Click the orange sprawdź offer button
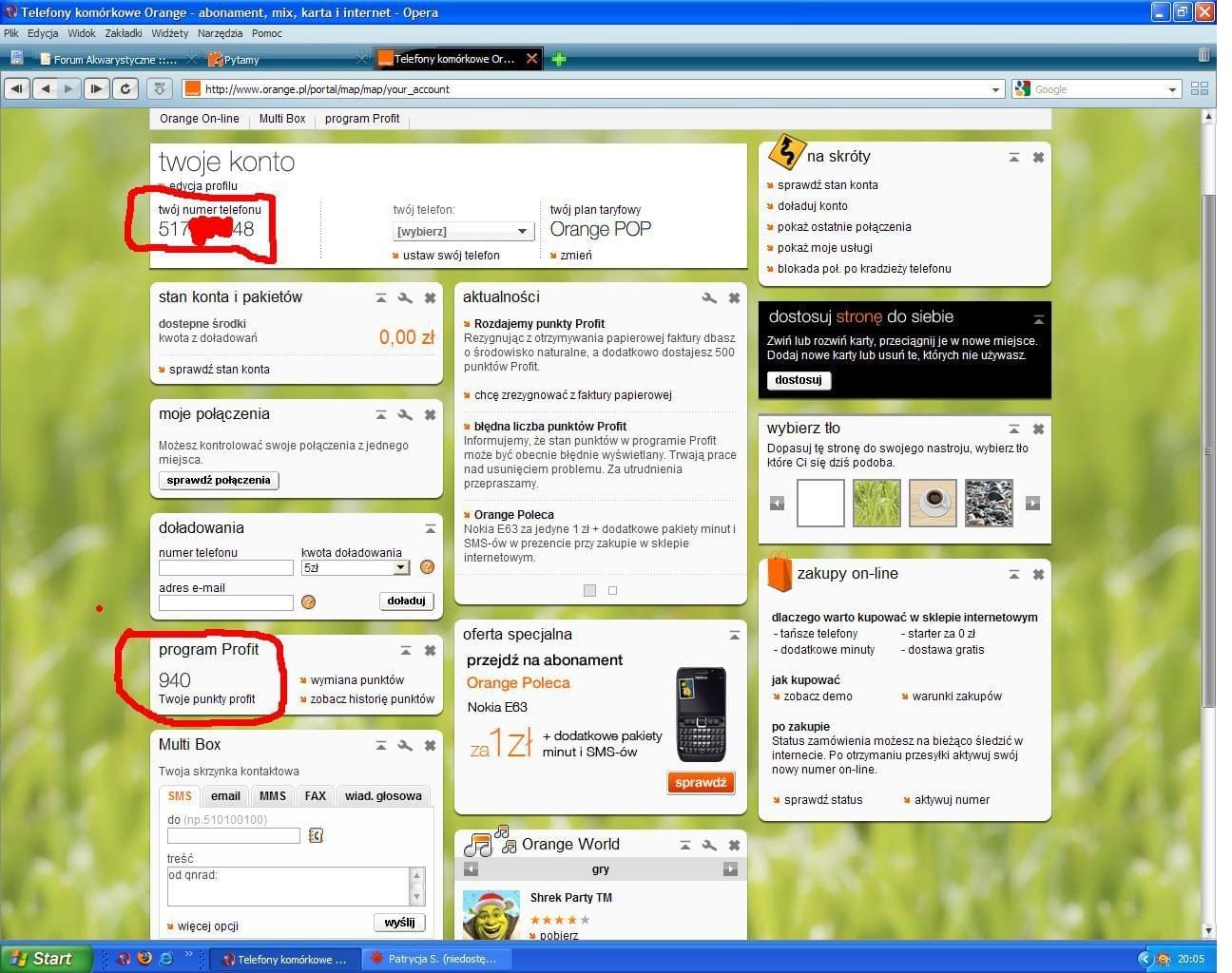This screenshot has width=1232, height=973. [701, 783]
